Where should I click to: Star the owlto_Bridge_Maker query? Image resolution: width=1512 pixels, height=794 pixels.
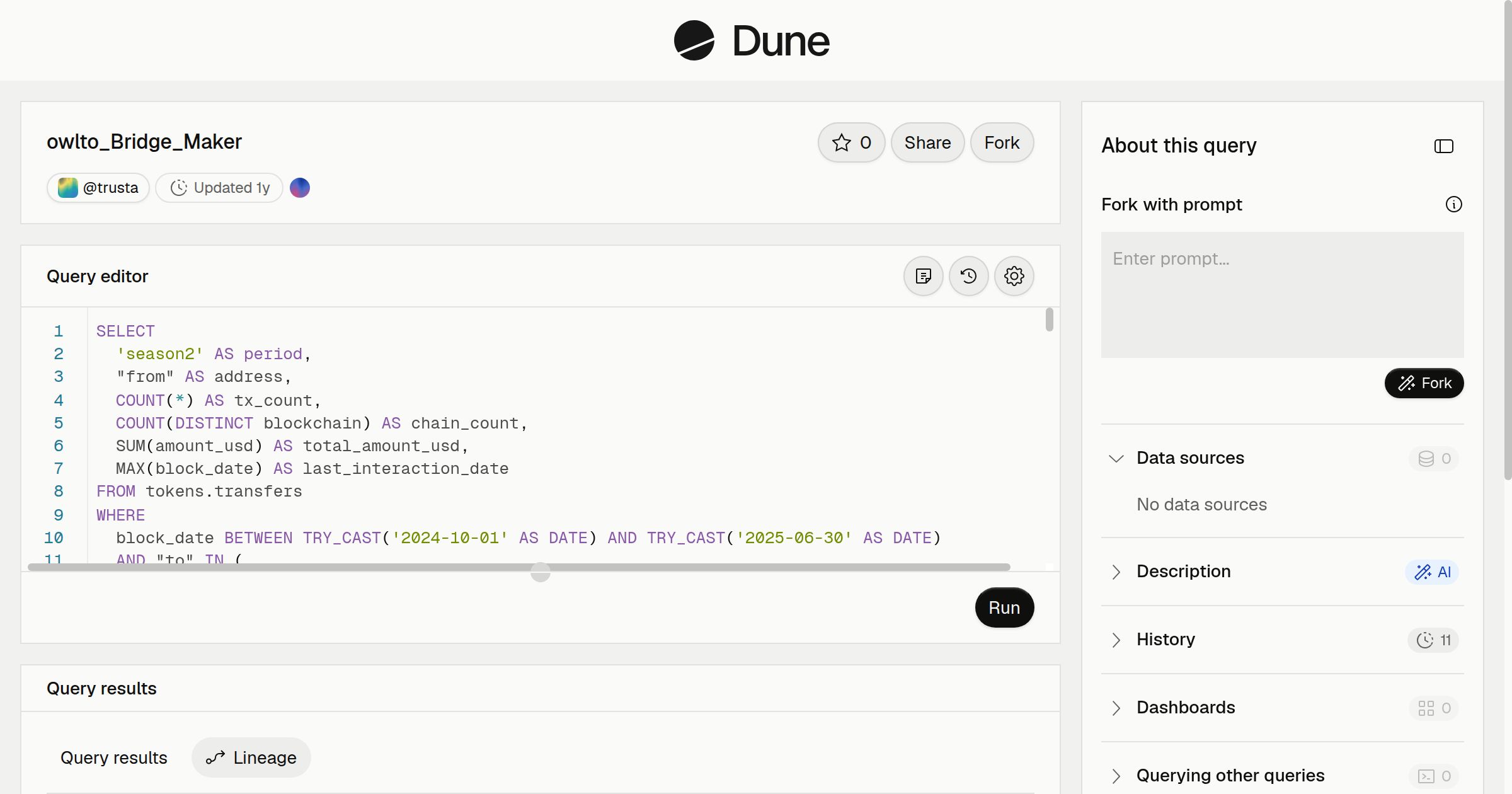point(851,142)
